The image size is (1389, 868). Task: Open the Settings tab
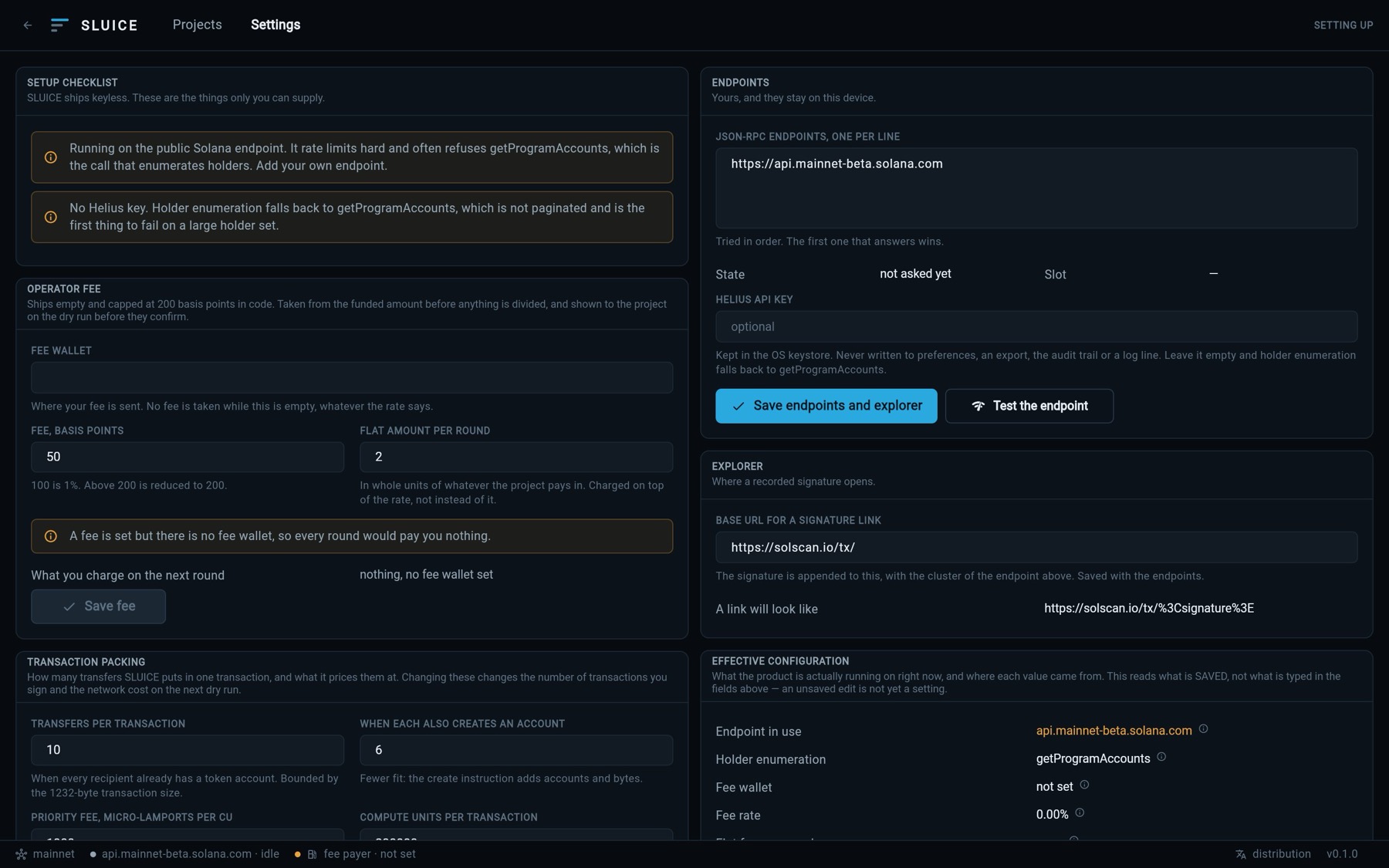[275, 25]
